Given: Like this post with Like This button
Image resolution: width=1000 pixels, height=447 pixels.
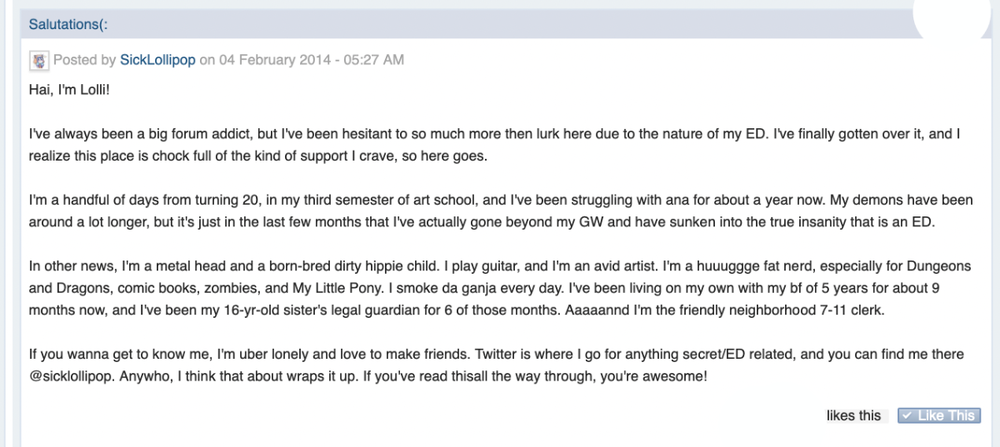Looking at the screenshot, I should click(x=939, y=416).
